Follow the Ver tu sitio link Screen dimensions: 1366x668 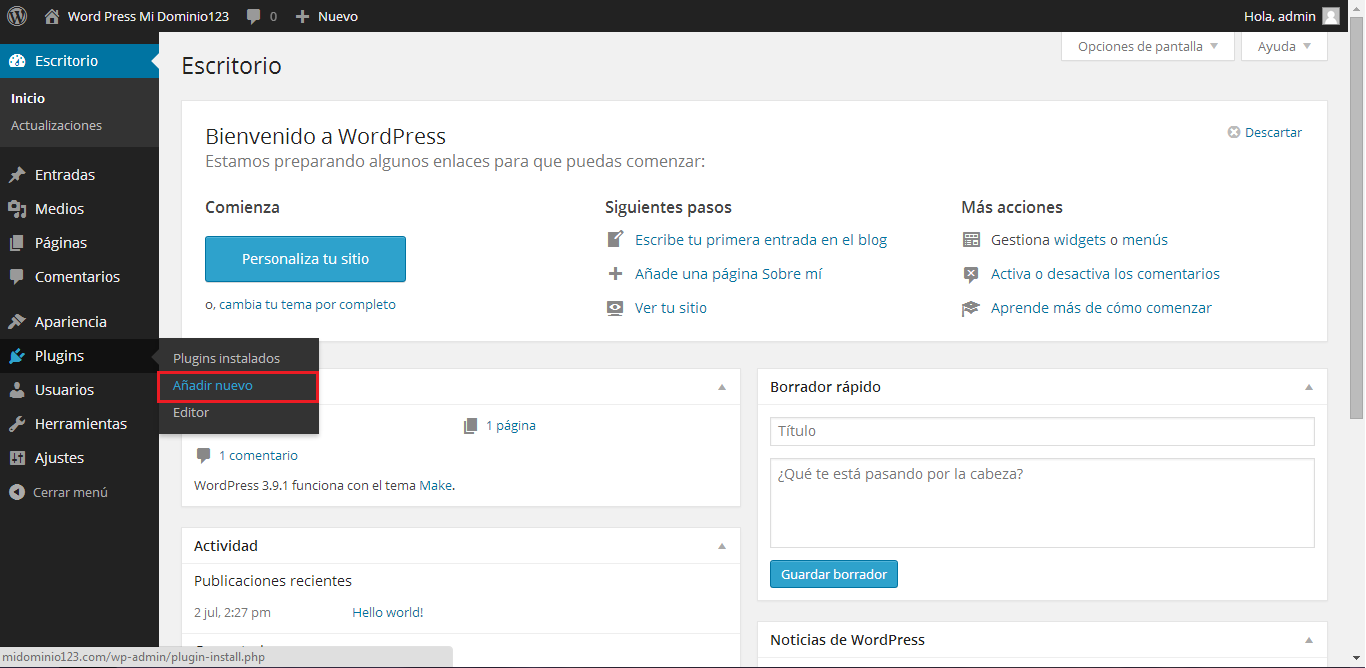pos(671,308)
